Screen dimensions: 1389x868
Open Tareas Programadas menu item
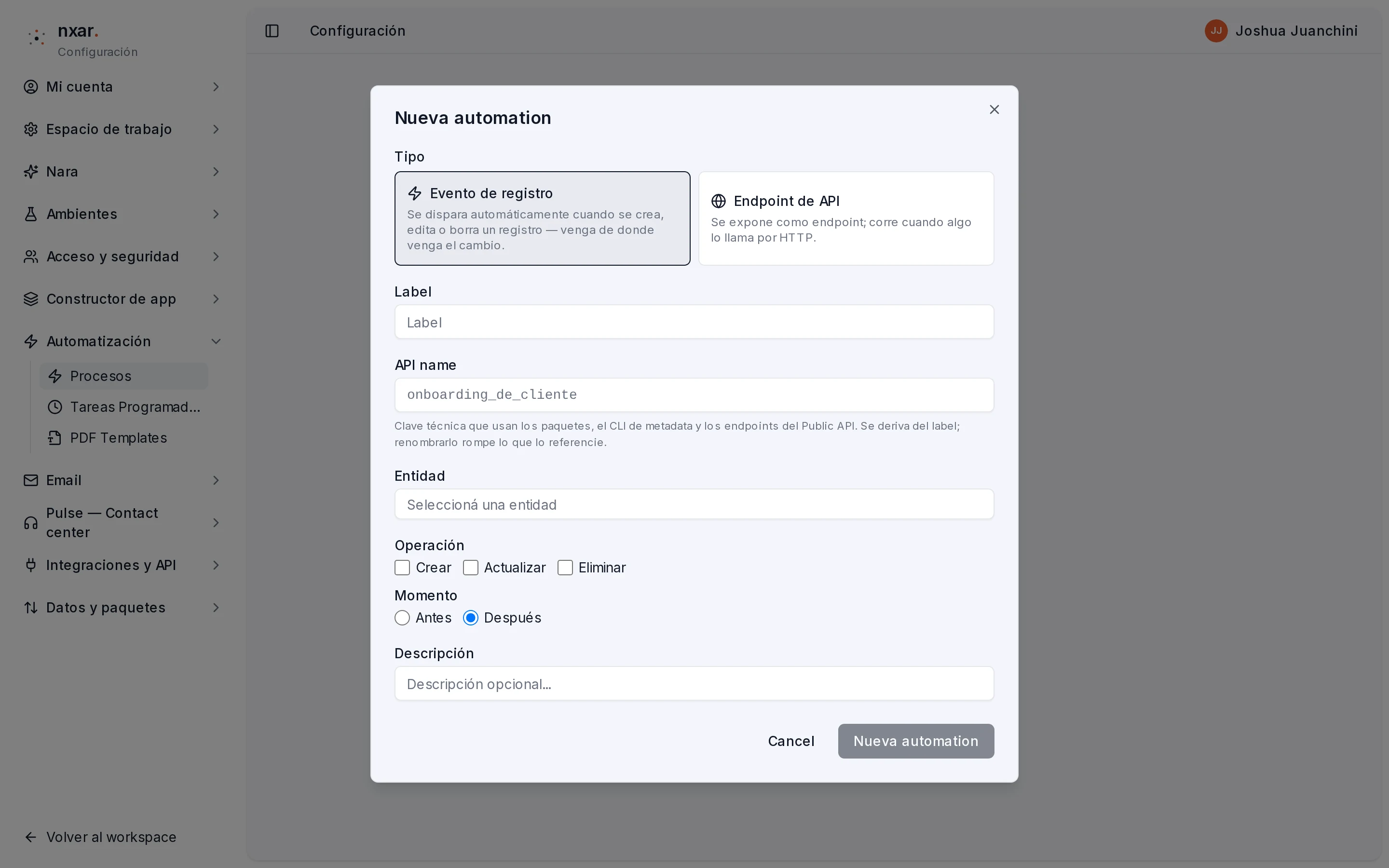(124, 407)
